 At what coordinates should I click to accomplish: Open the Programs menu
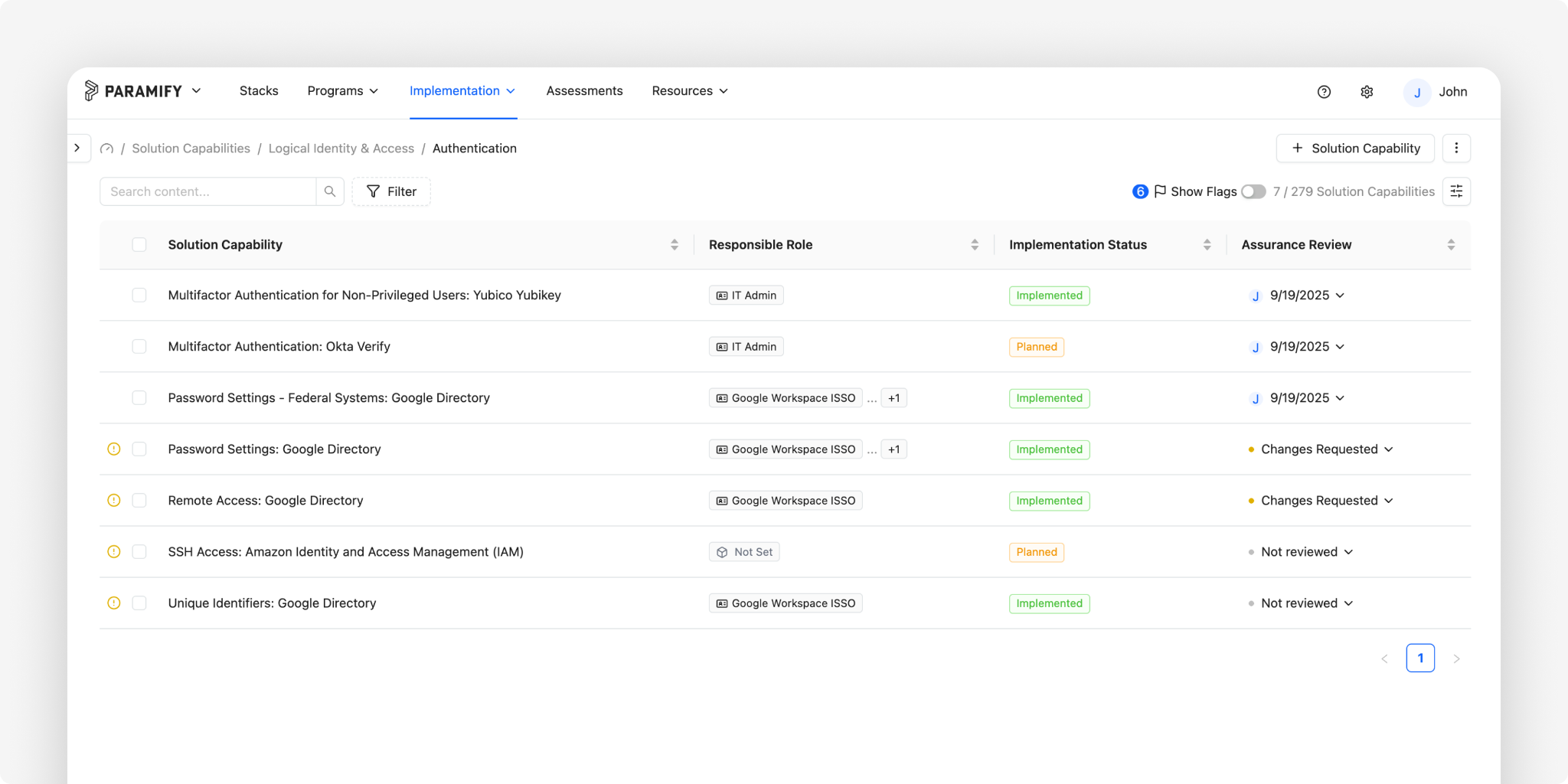point(343,91)
